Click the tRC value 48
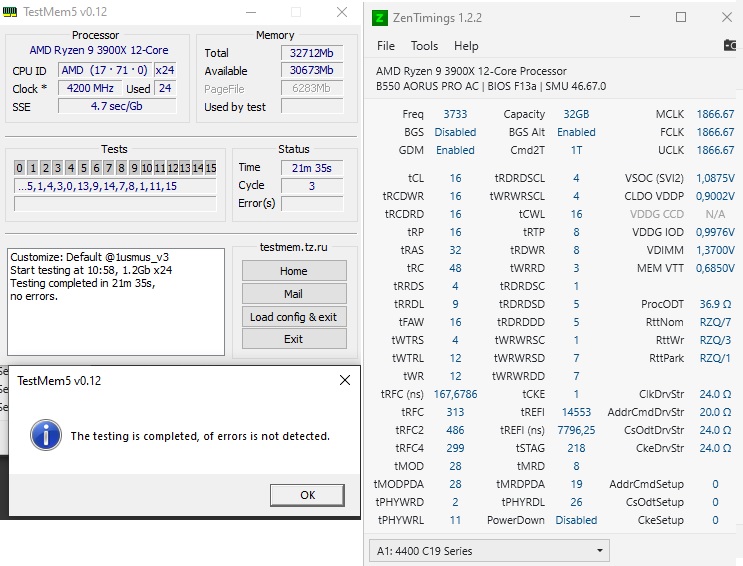 tap(455, 268)
